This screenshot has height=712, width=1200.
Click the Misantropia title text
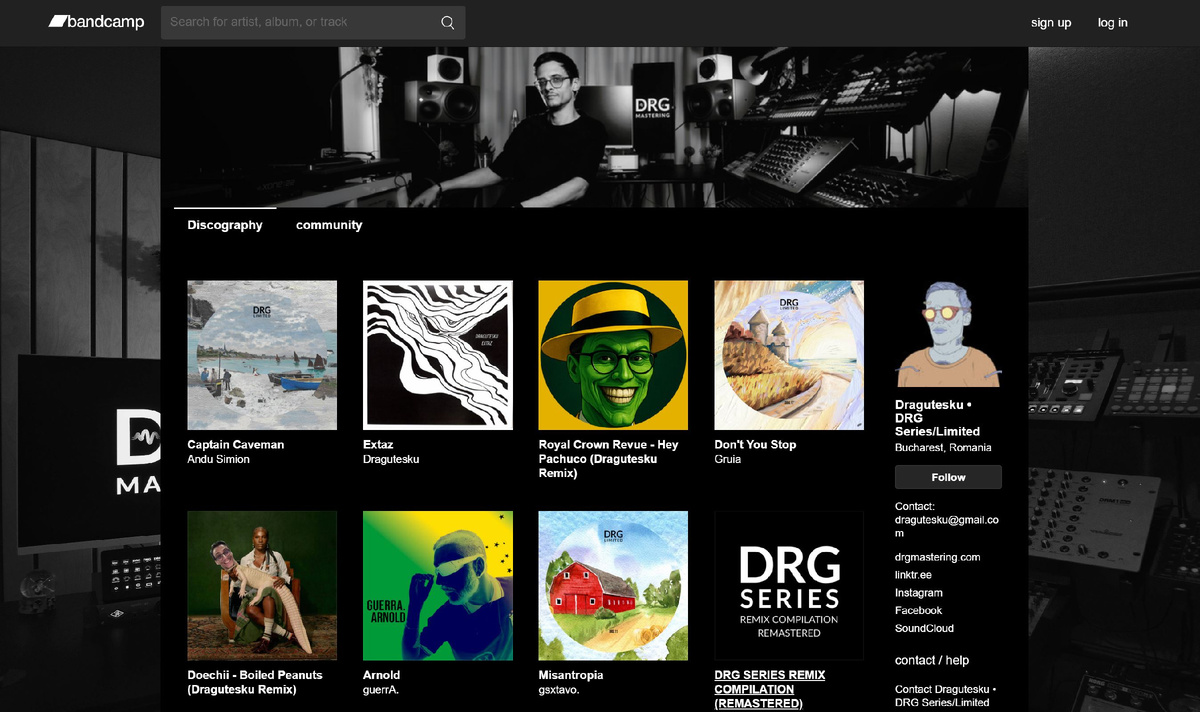pyautogui.click(x=571, y=675)
